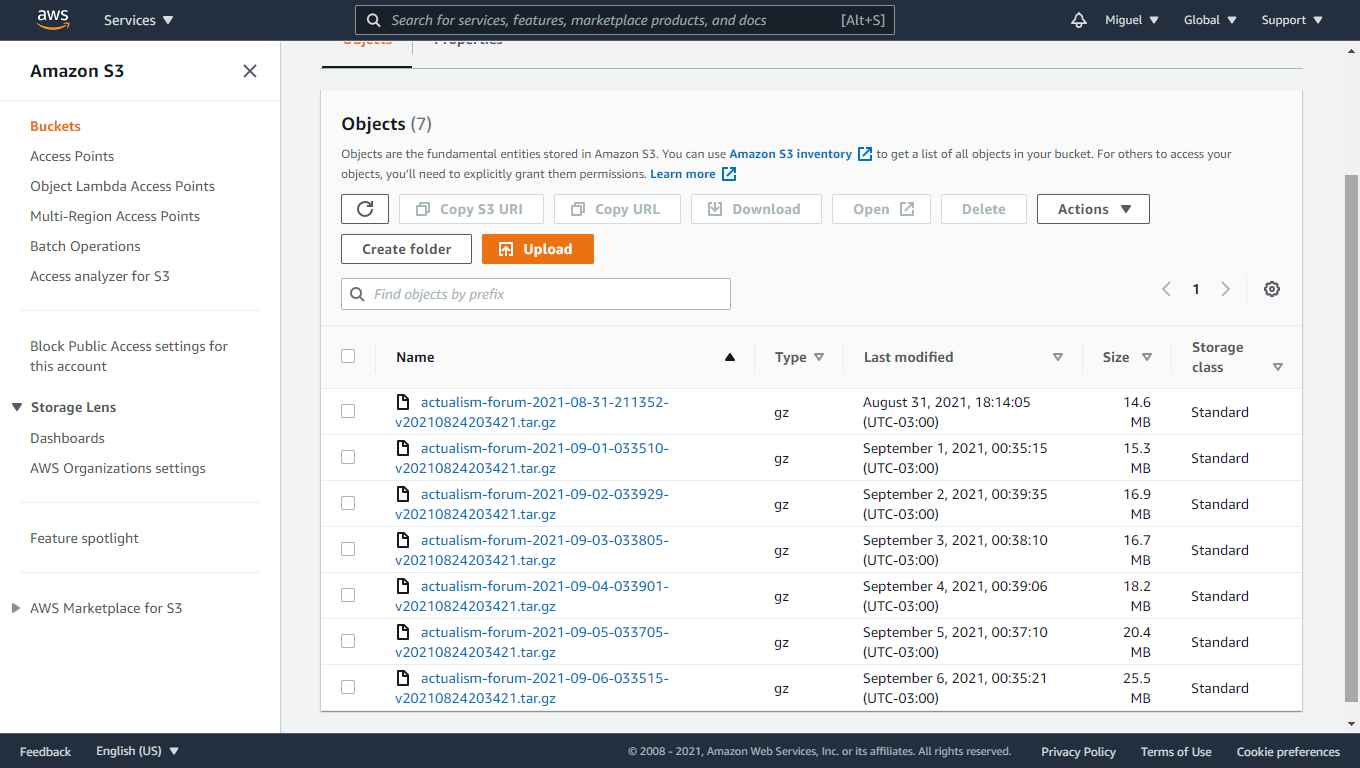Go to Buckets in sidebar

pyautogui.click(x=55, y=126)
